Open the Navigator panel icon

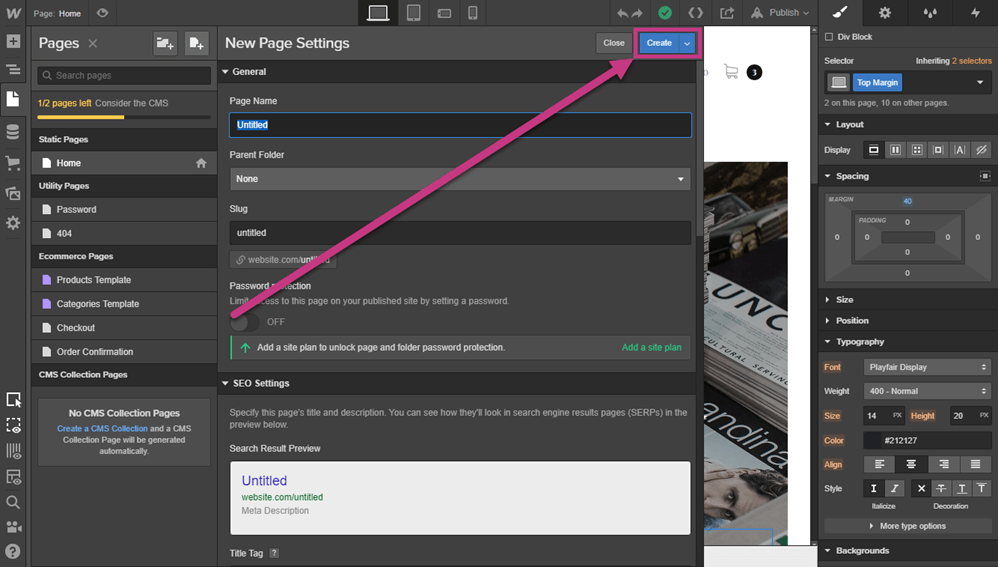point(13,69)
